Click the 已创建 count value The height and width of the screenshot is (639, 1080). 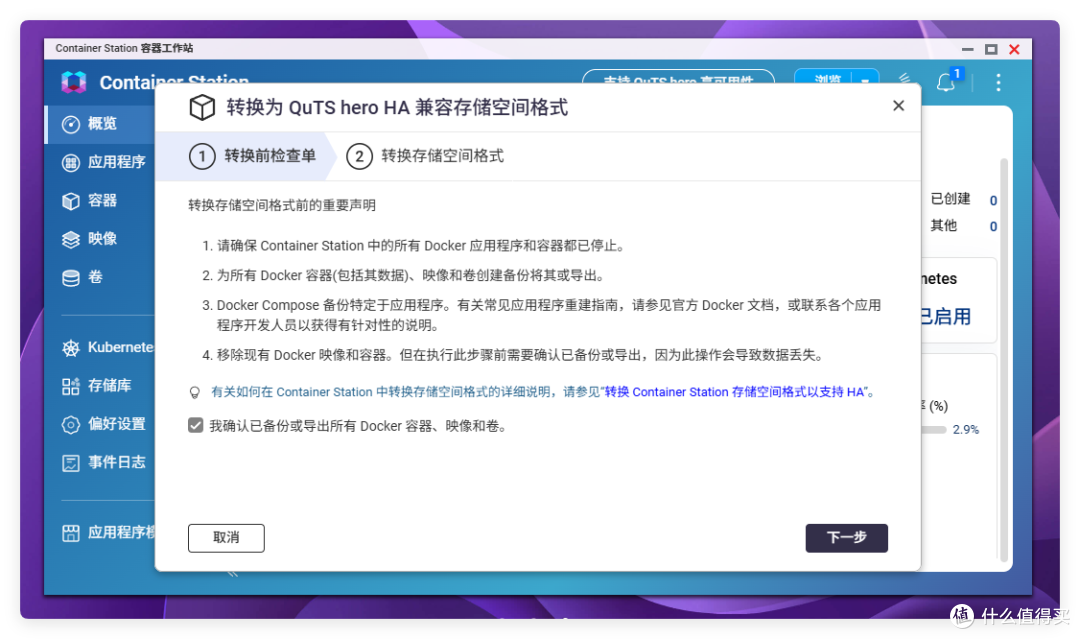tap(993, 200)
